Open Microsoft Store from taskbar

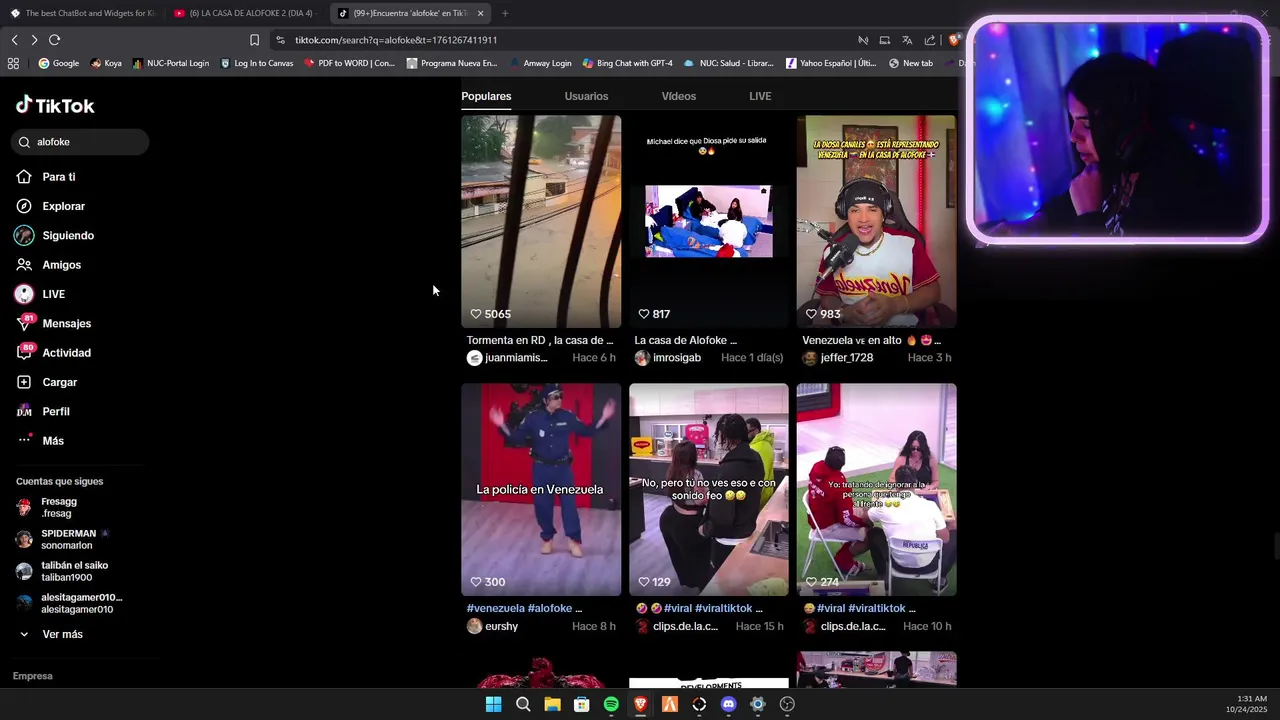click(x=582, y=704)
